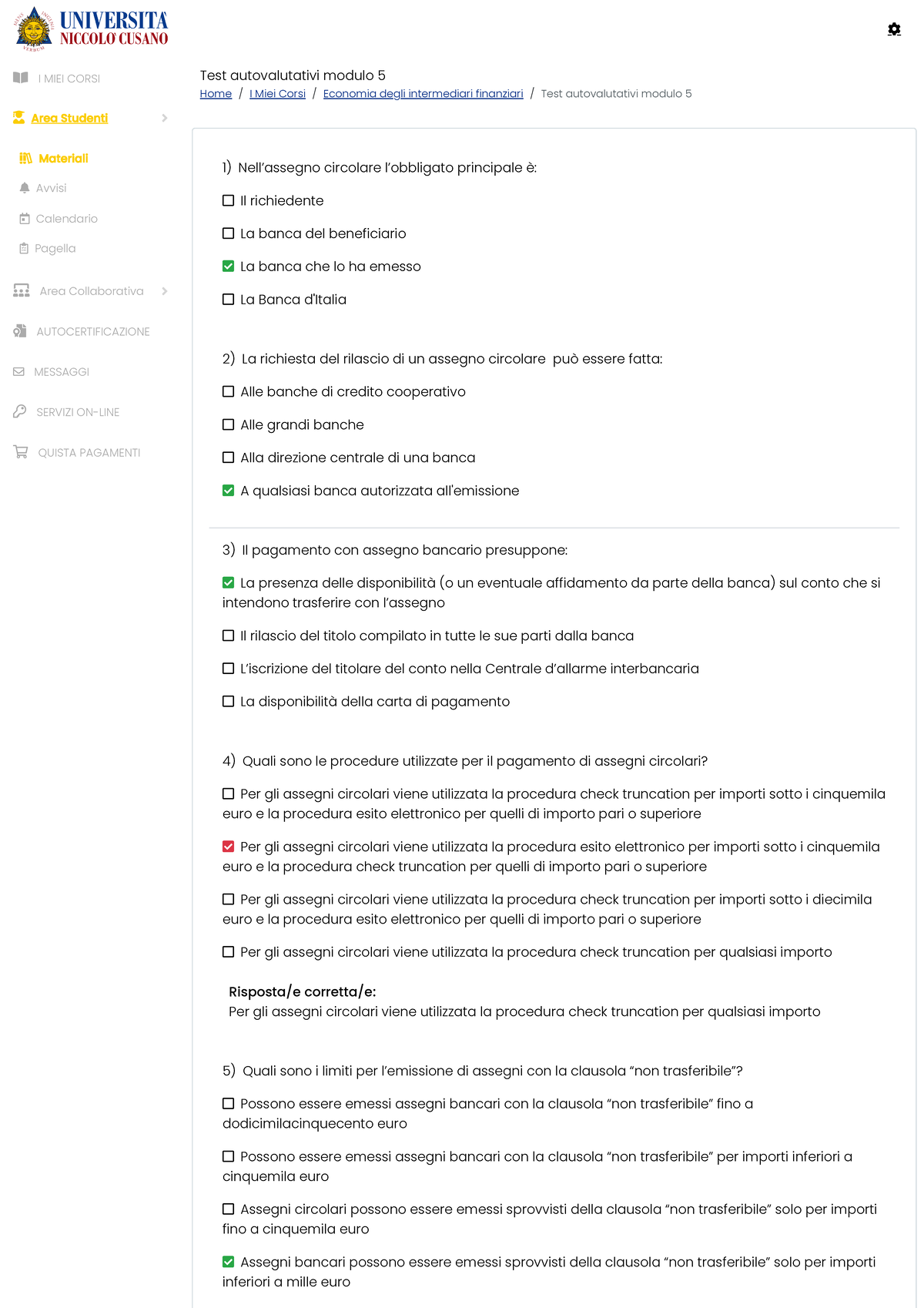Open the Autocertificazione menu item
Image resolution: width=924 pixels, height=1308 pixels.
pyautogui.click(x=92, y=332)
